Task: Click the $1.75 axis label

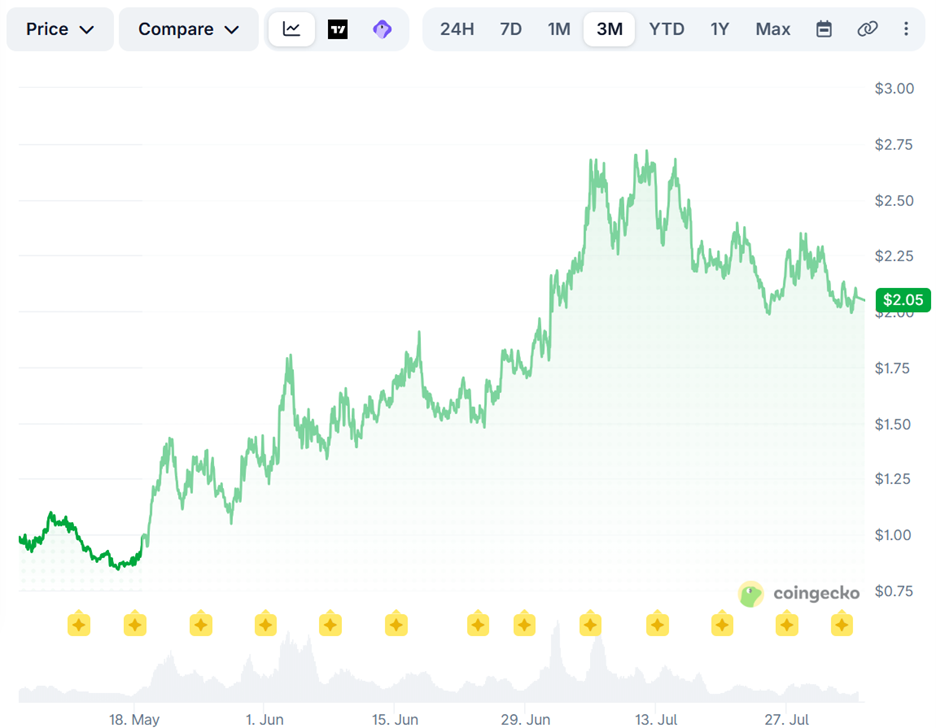Action: click(892, 368)
